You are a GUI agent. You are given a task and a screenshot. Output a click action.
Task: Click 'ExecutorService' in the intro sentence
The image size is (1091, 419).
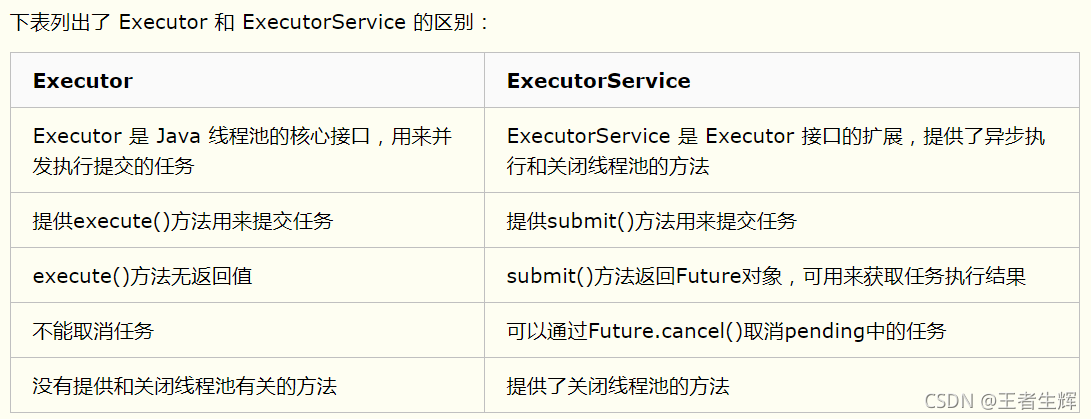pyautogui.click(x=324, y=22)
